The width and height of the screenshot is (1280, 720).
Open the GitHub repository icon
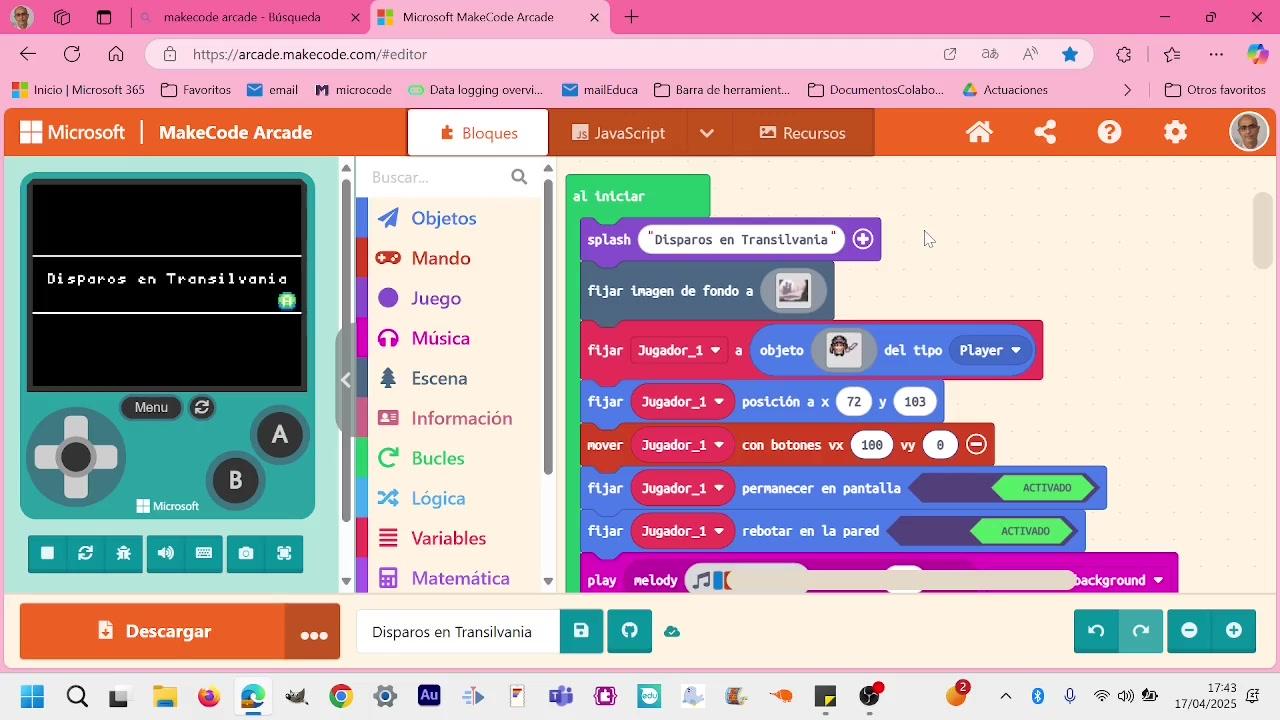[630, 631]
